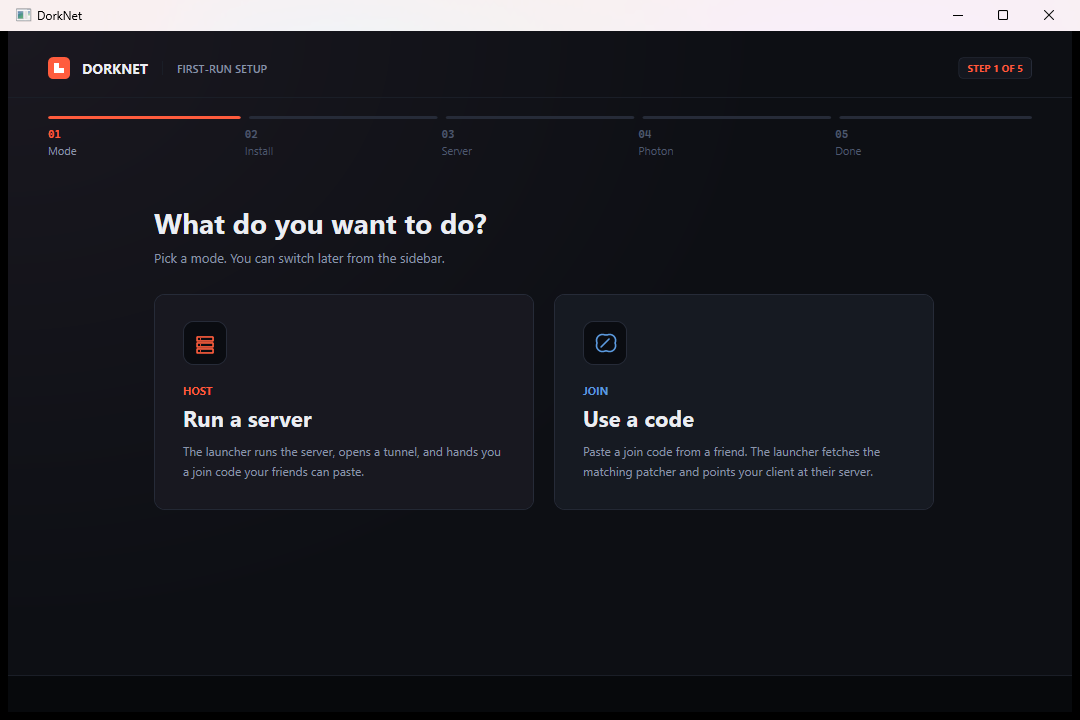Viewport: 1080px width, 720px height.
Task: Click the server stack icon in Host card
Action: (x=205, y=343)
